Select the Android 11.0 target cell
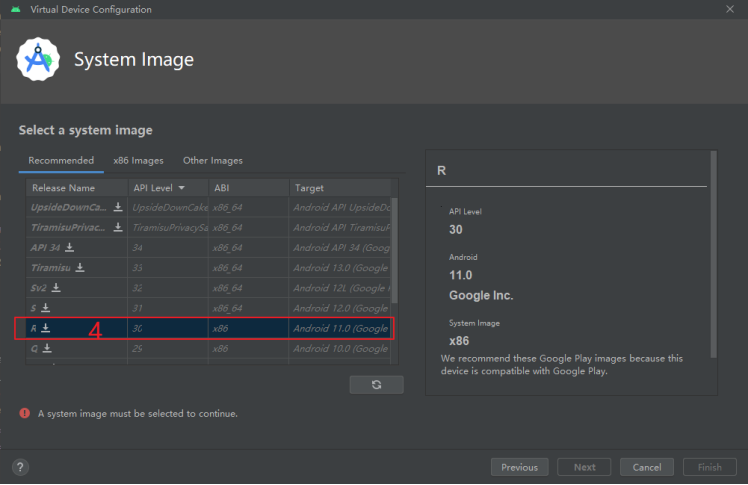Image resolution: width=748 pixels, height=485 pixels. [x=340, y=328]
